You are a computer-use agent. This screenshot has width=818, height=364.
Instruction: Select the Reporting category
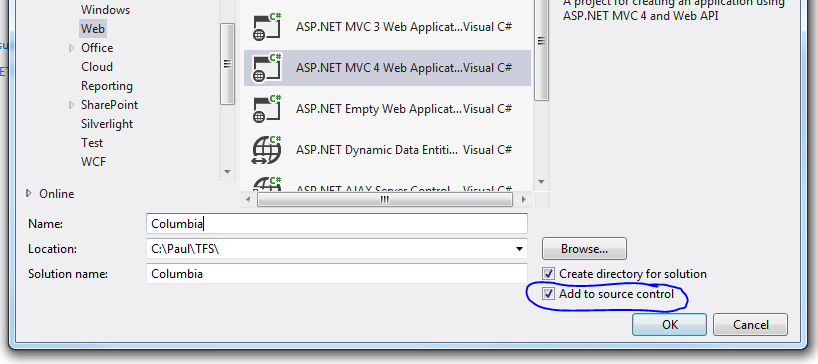[107, 86]
